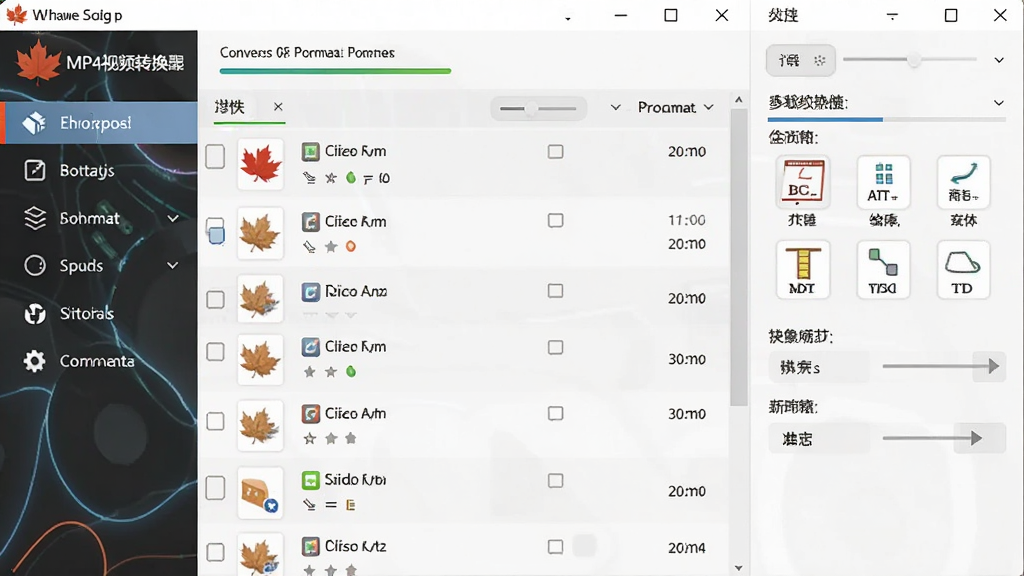
Task: Click the arrow button of the first right panel slider
Action: tap(990, 366)
